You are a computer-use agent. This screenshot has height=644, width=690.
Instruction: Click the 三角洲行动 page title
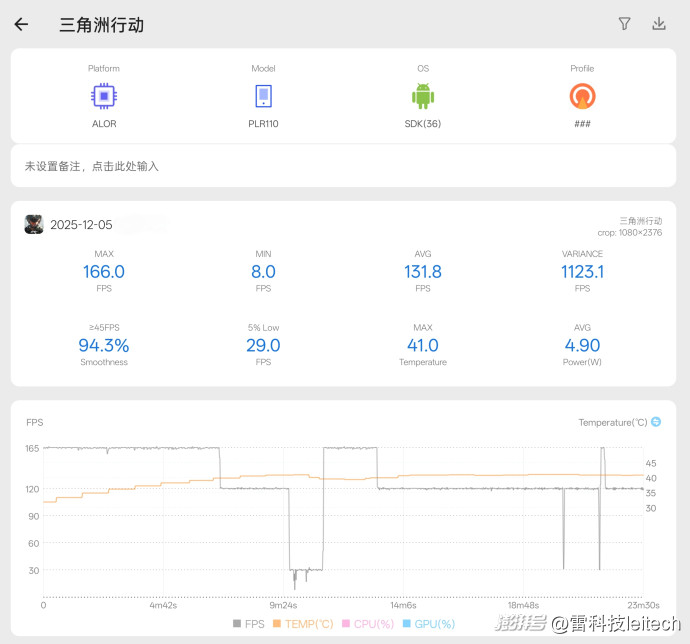(102, 25)
